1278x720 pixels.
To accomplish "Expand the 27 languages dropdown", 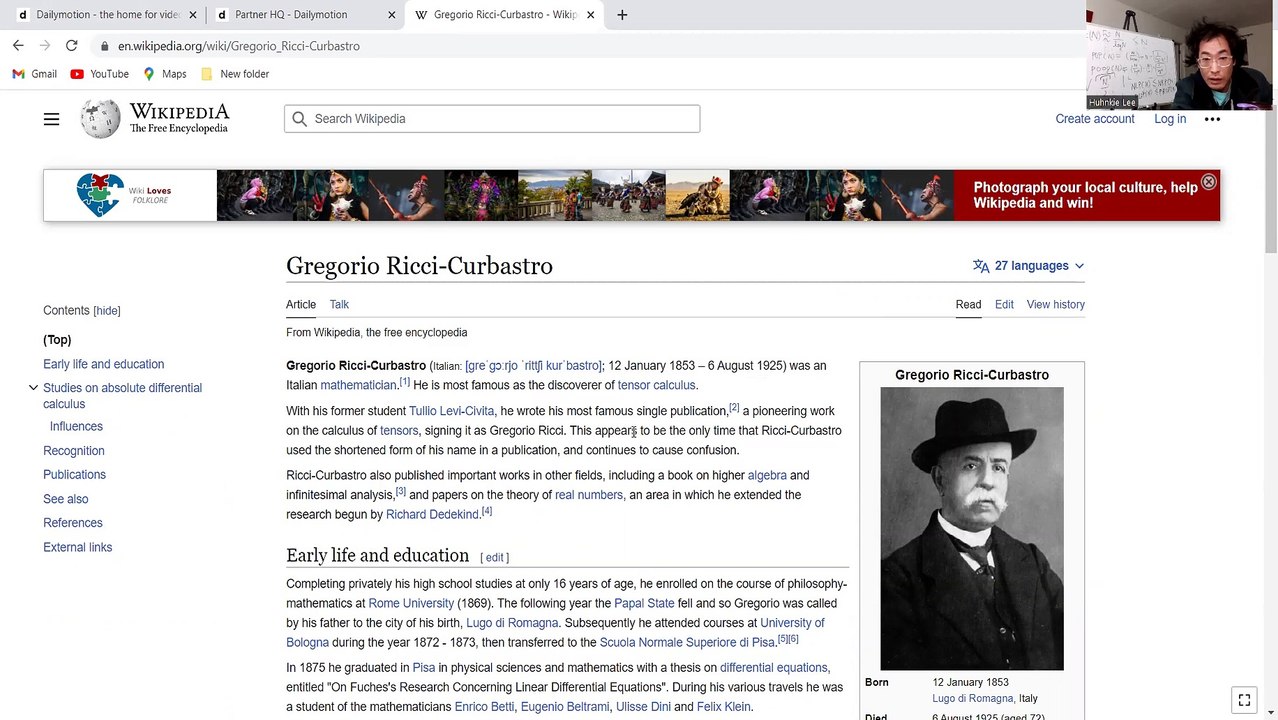I will pyautogui.click(x=1028, y=266).
